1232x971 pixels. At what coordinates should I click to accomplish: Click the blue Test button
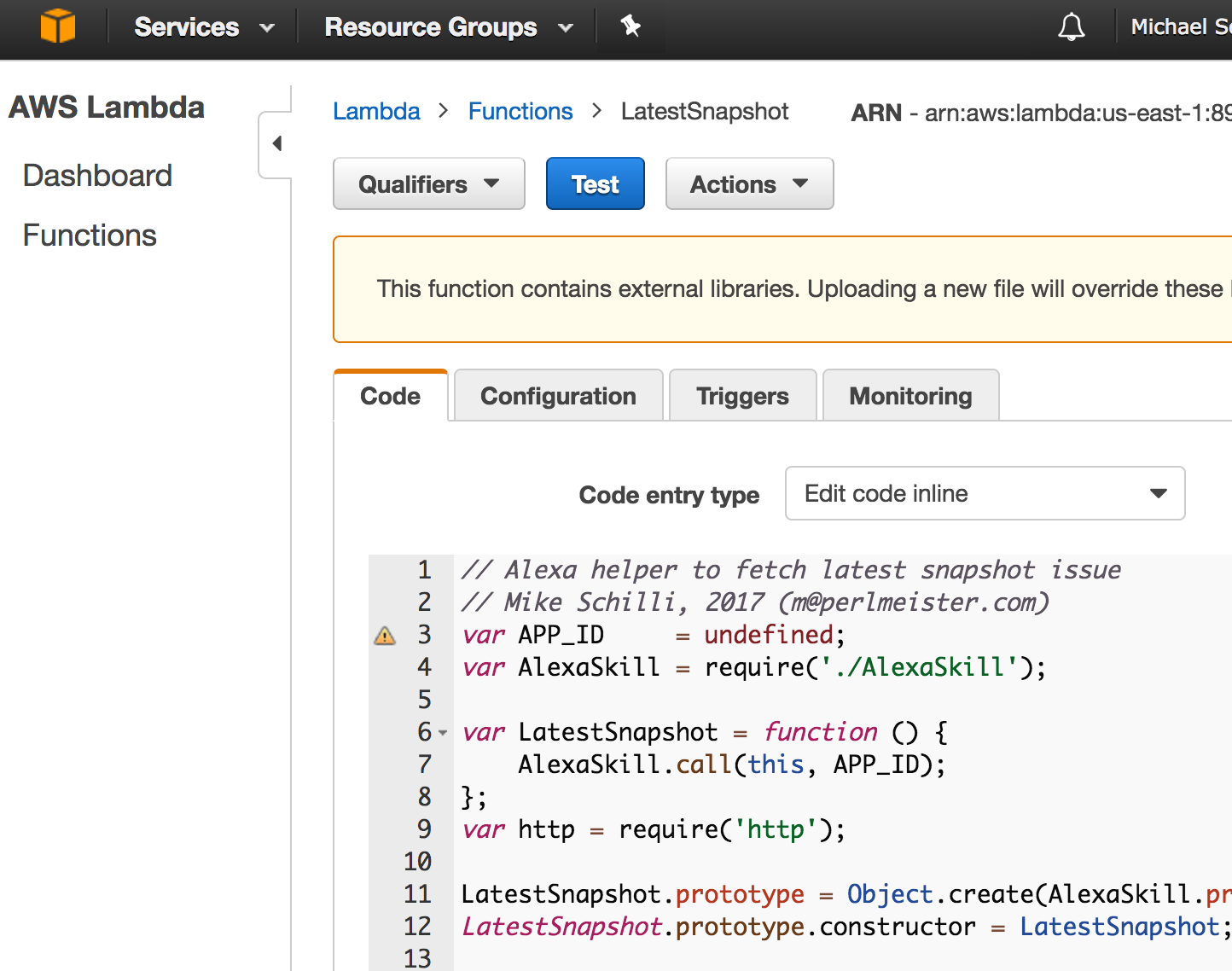click(596, 183)
